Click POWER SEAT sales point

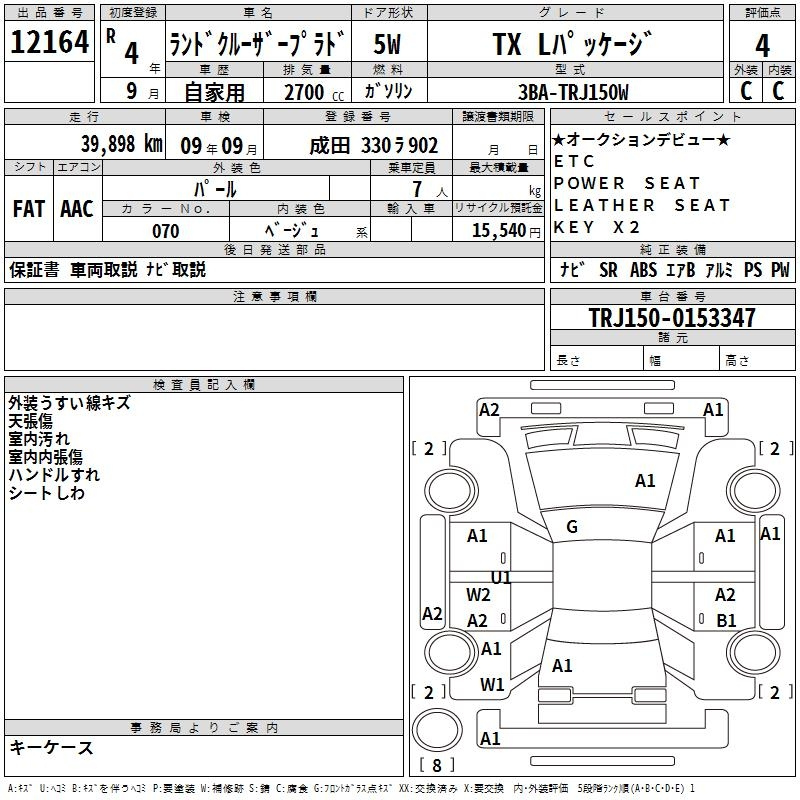pos(627,183)
